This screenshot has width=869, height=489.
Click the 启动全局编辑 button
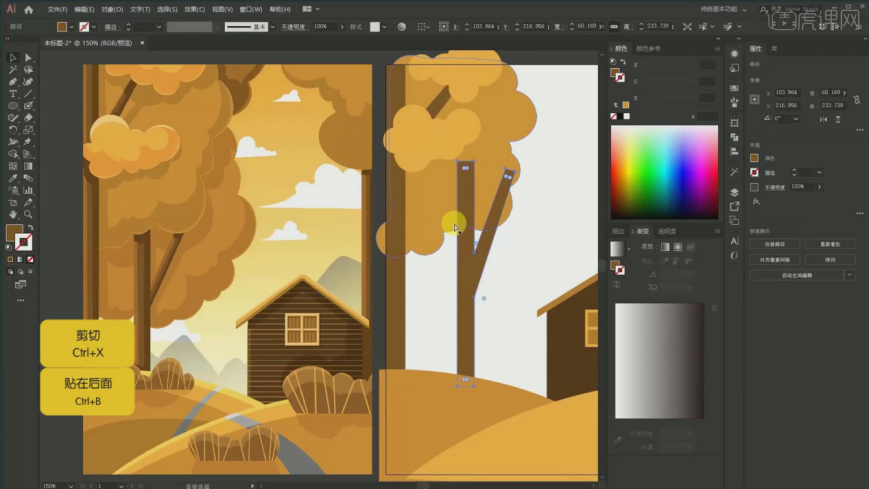[796, 274]
